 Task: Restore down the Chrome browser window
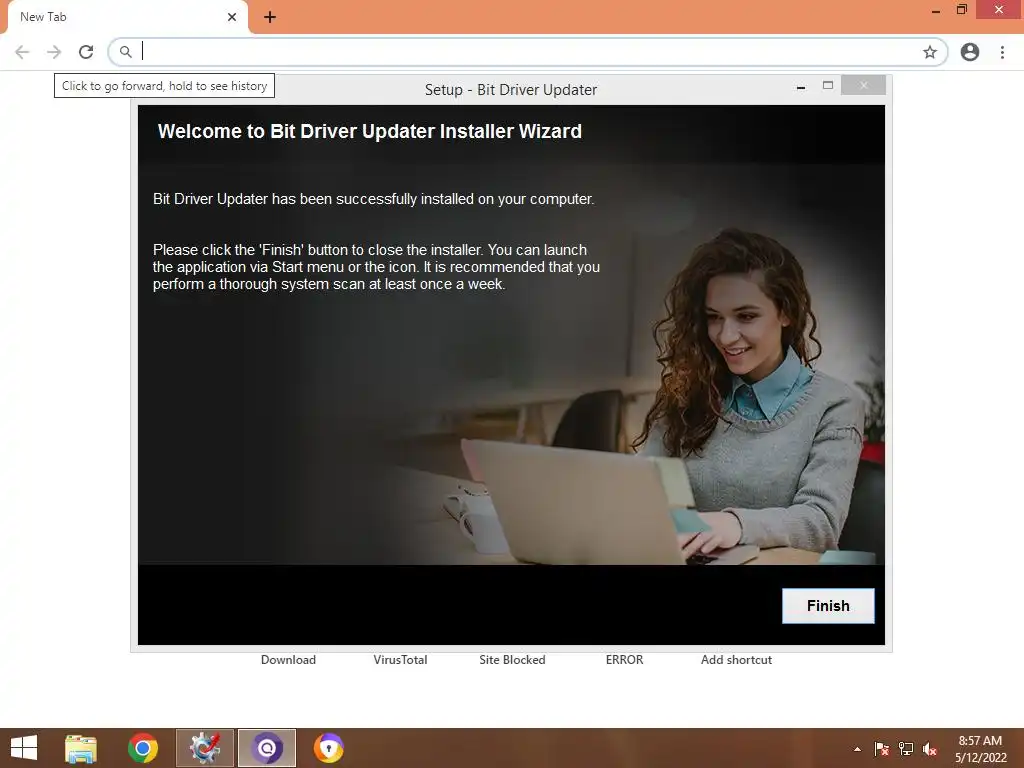(961, 9)
